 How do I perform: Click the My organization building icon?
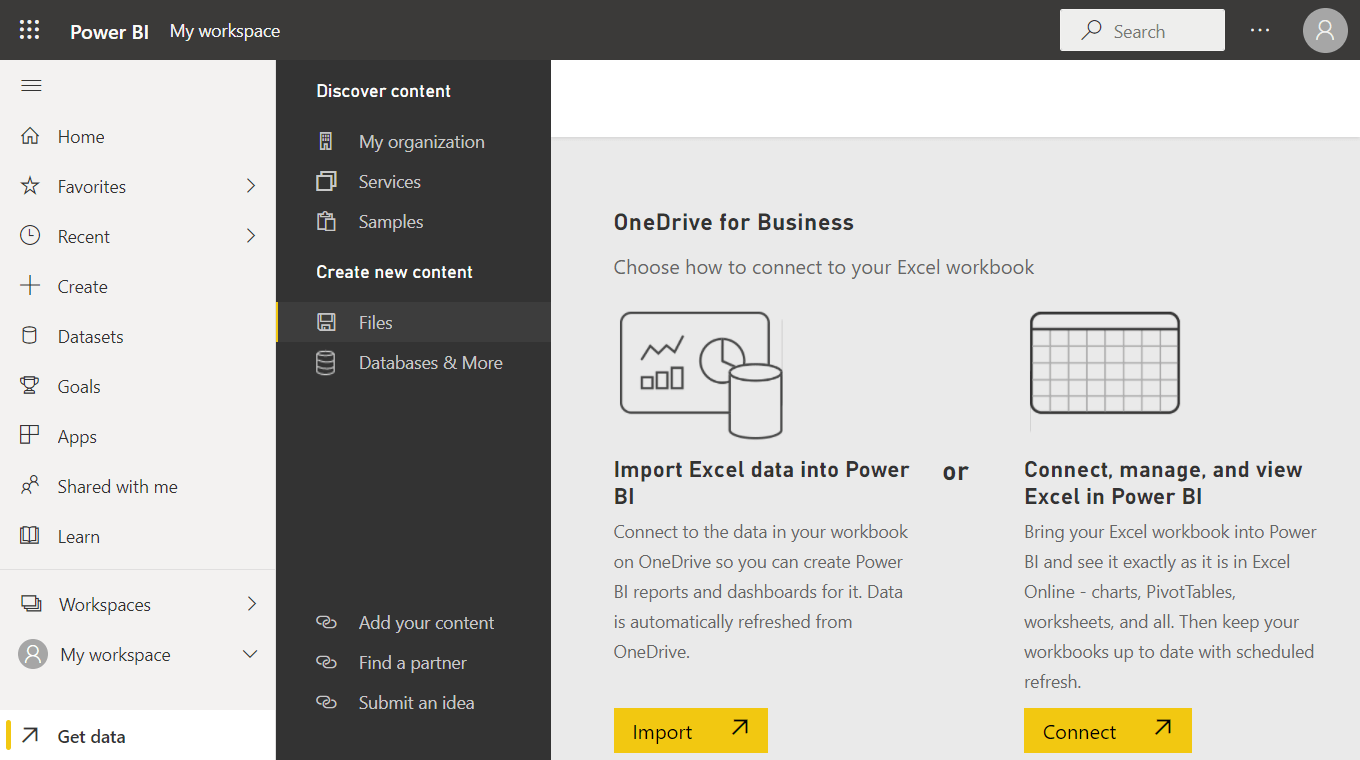coord(326,142)
